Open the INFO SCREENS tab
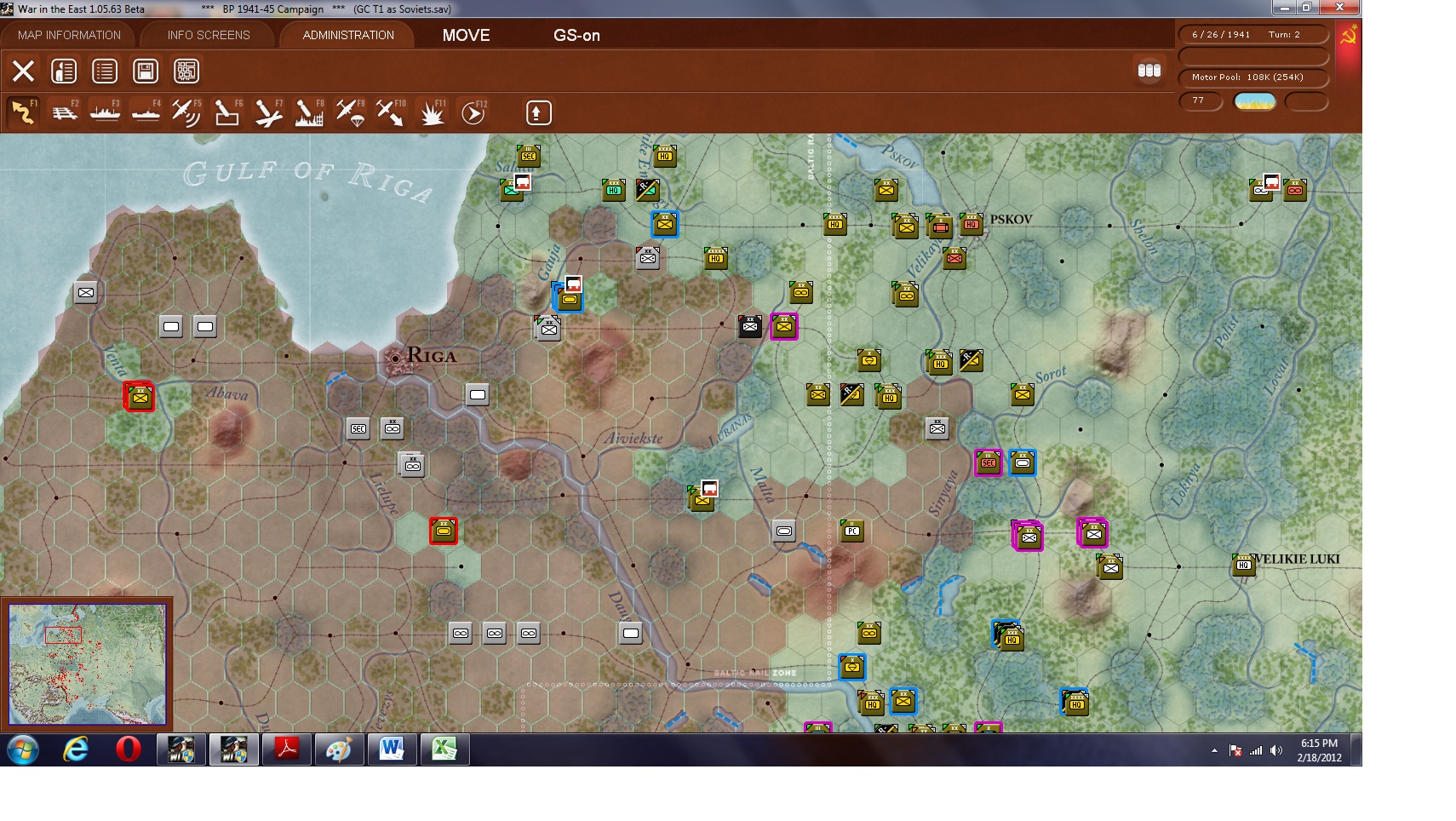The width and height of the screenshot is (1456, 821). (x=209, y=35)
